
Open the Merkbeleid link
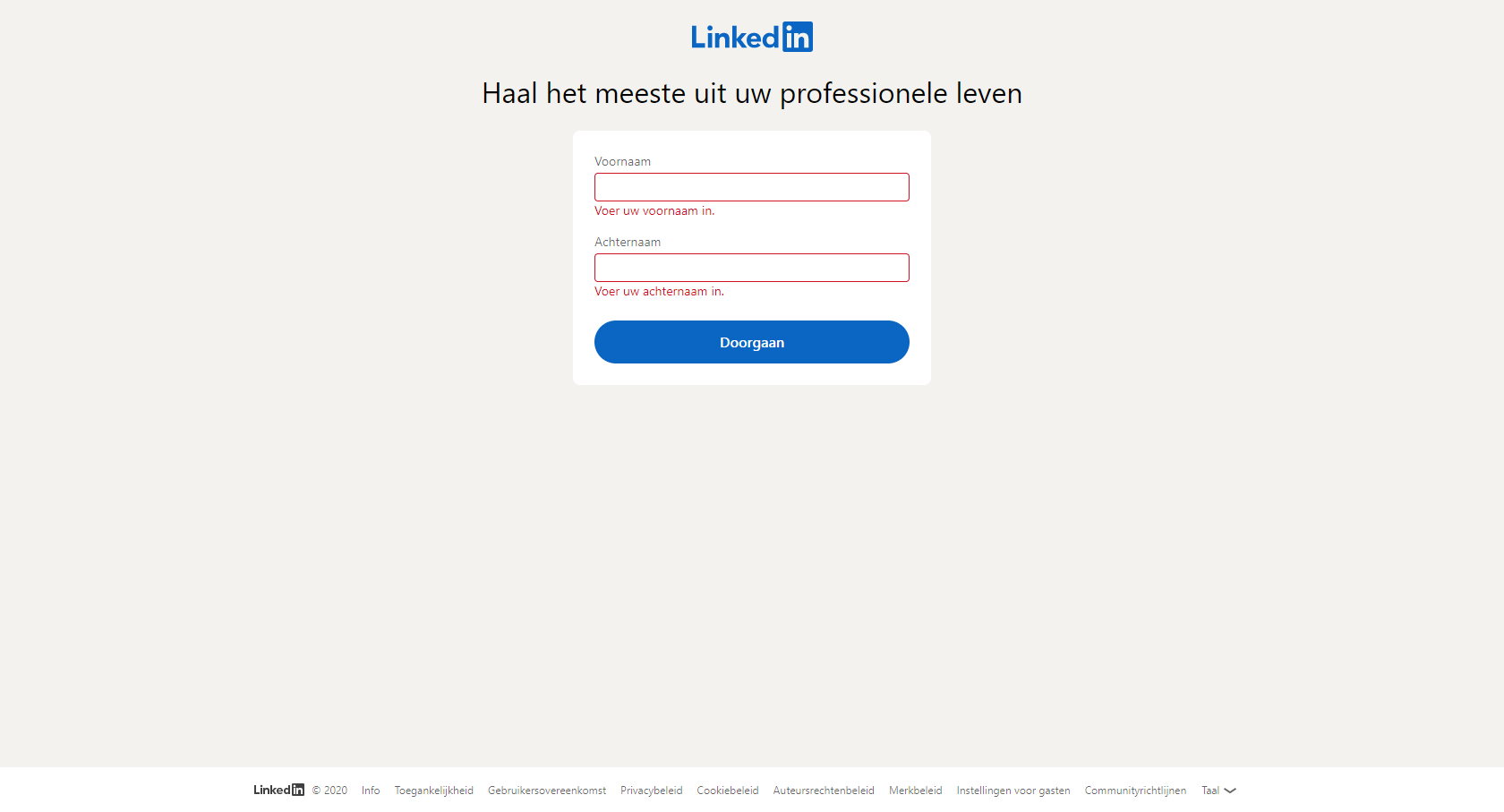coord(916,791)
